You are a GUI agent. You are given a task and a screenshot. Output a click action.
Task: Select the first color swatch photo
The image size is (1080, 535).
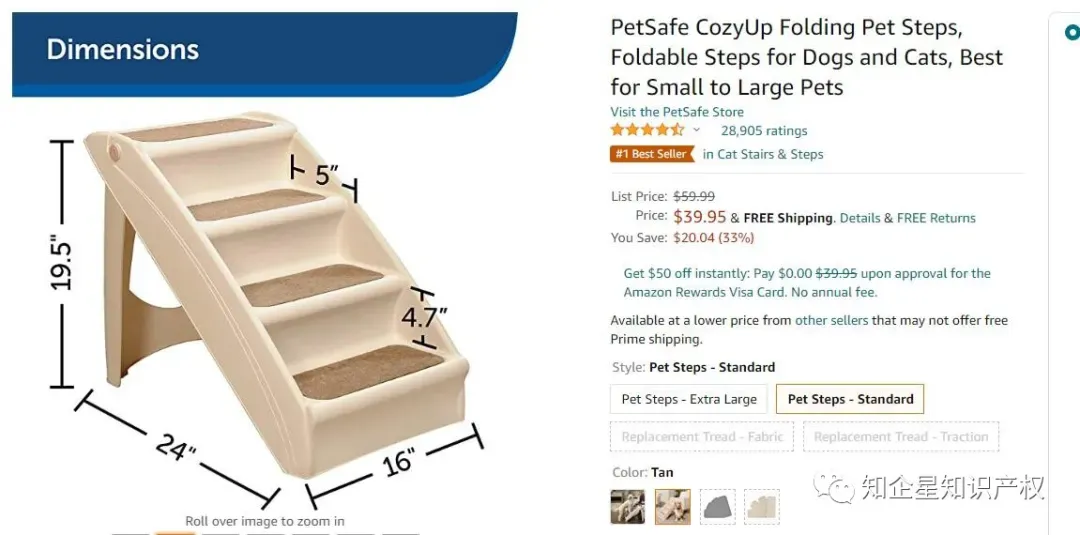click(628, 507)
